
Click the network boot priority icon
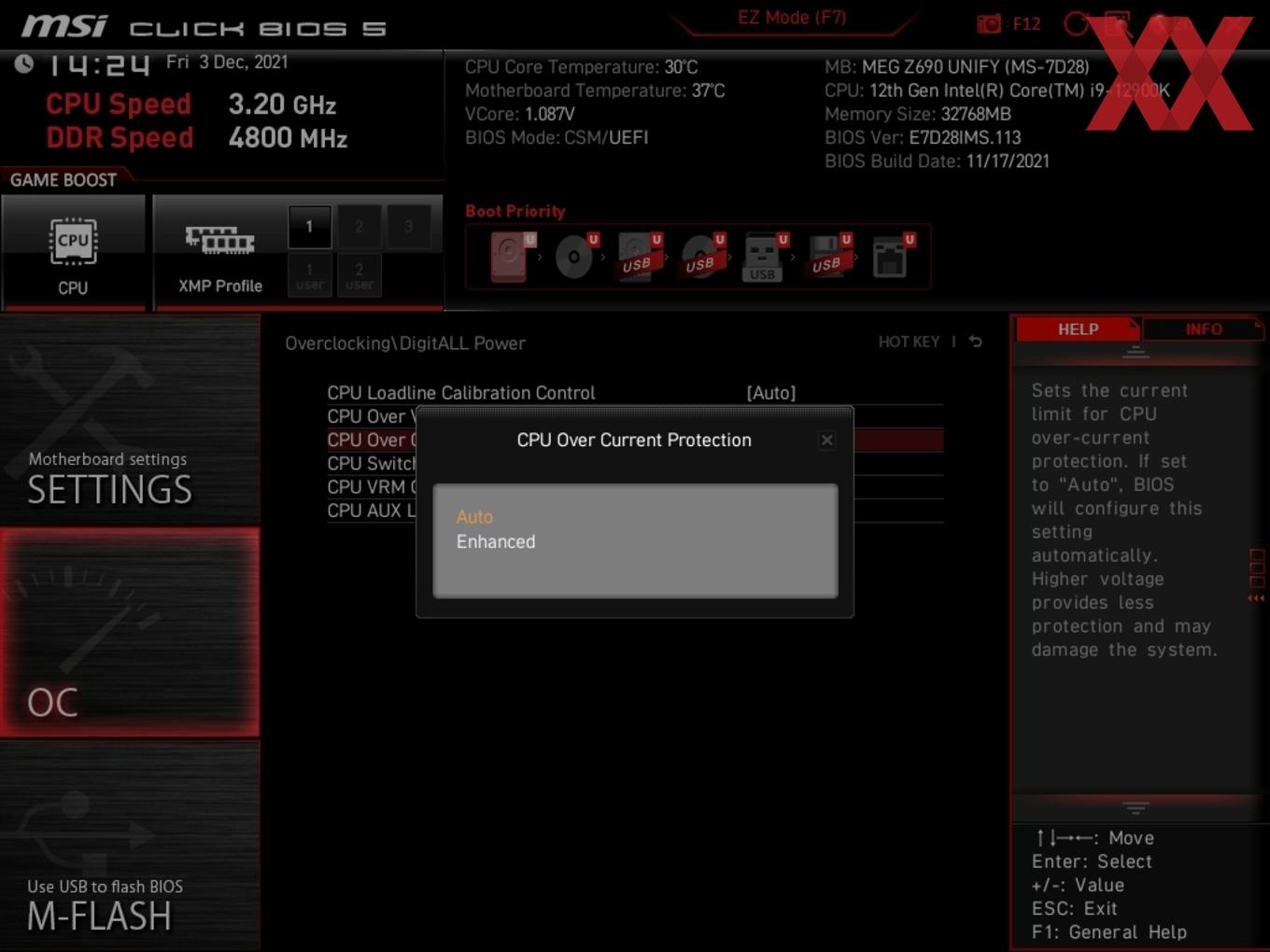[892, 257]
